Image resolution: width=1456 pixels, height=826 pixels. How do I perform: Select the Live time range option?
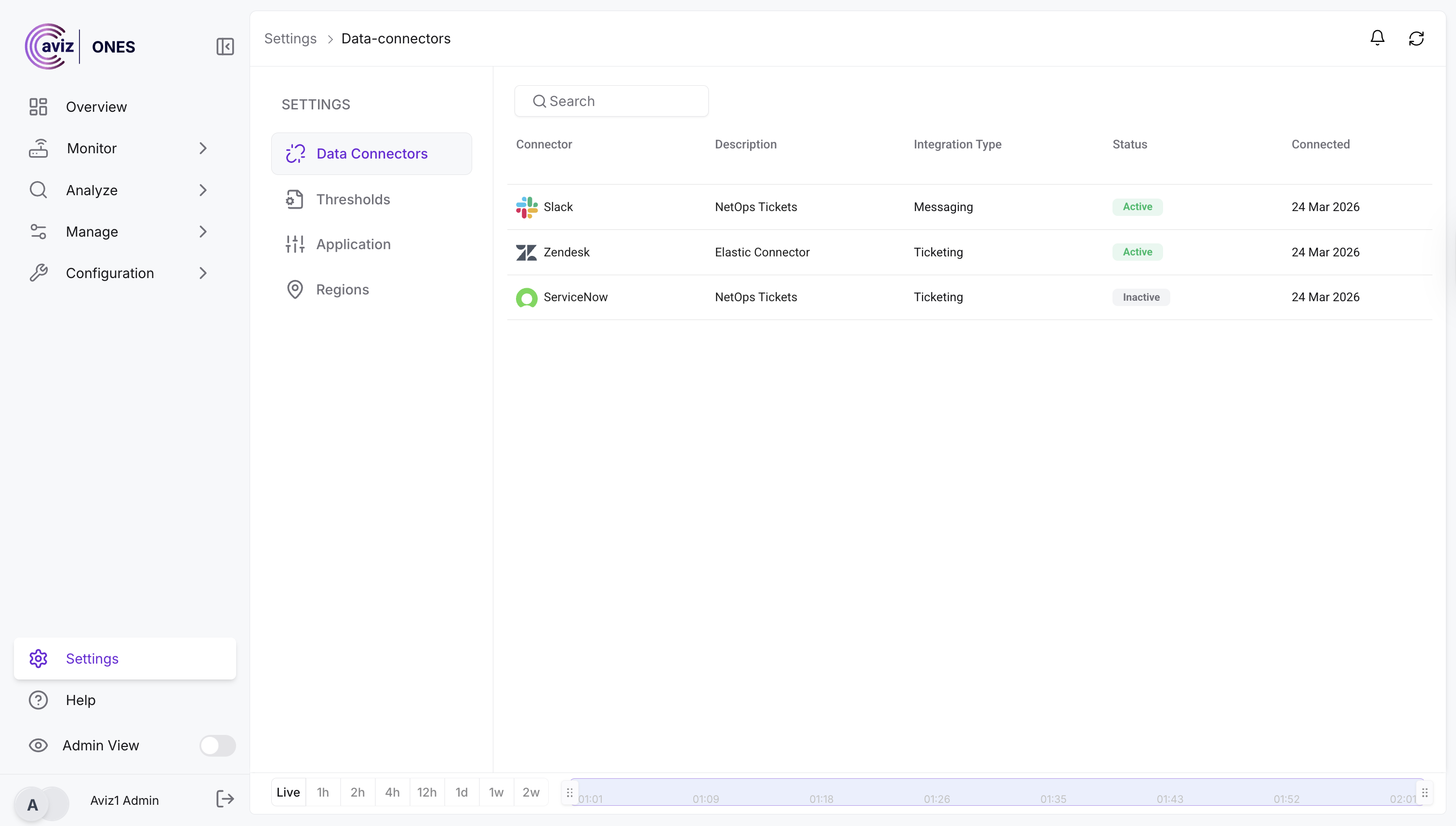click(x=288, y=792)
